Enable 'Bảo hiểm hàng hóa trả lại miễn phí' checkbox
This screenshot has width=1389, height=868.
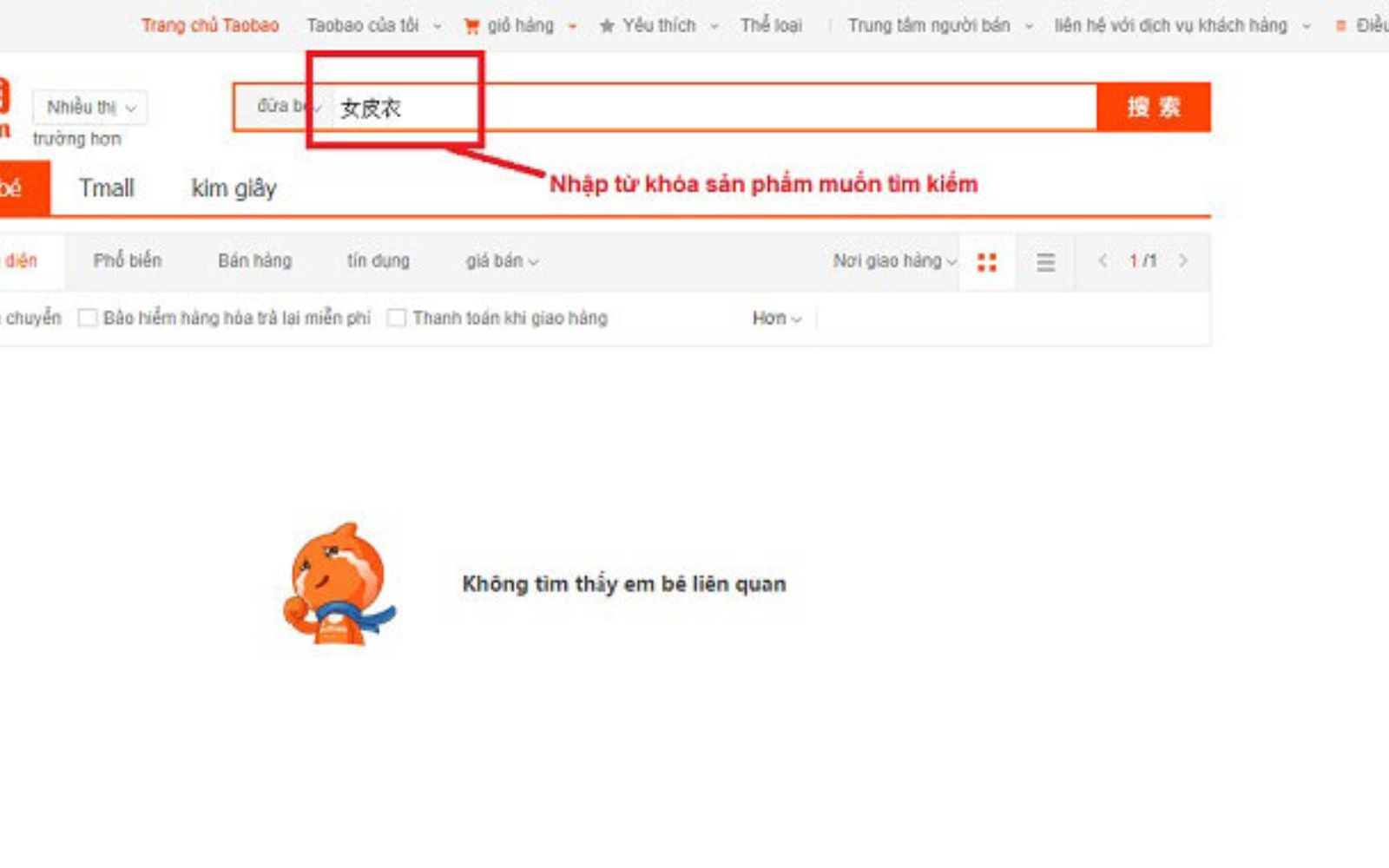click(x=88, y=319)
